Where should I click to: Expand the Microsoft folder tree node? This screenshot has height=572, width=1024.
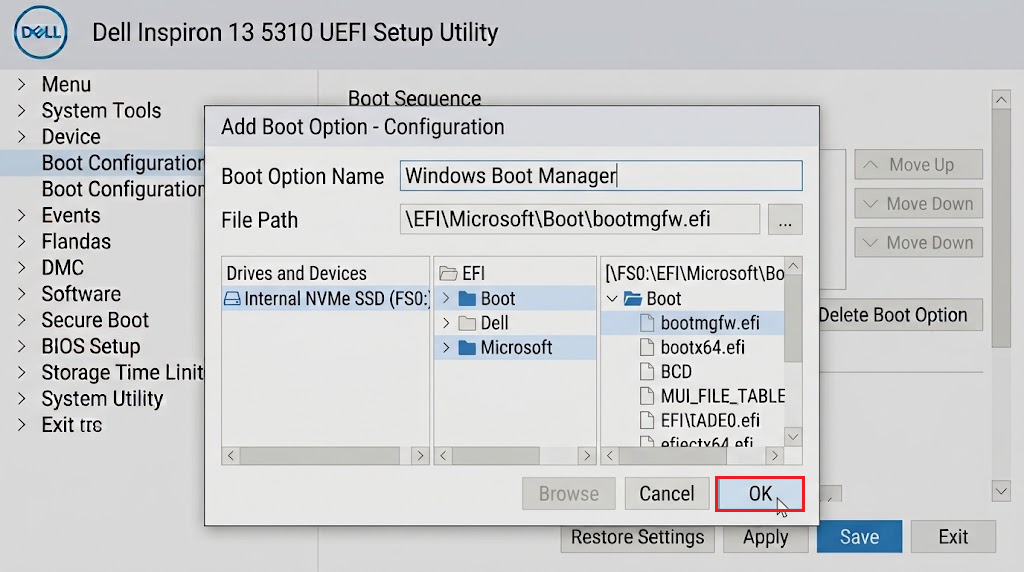(446, 347)
